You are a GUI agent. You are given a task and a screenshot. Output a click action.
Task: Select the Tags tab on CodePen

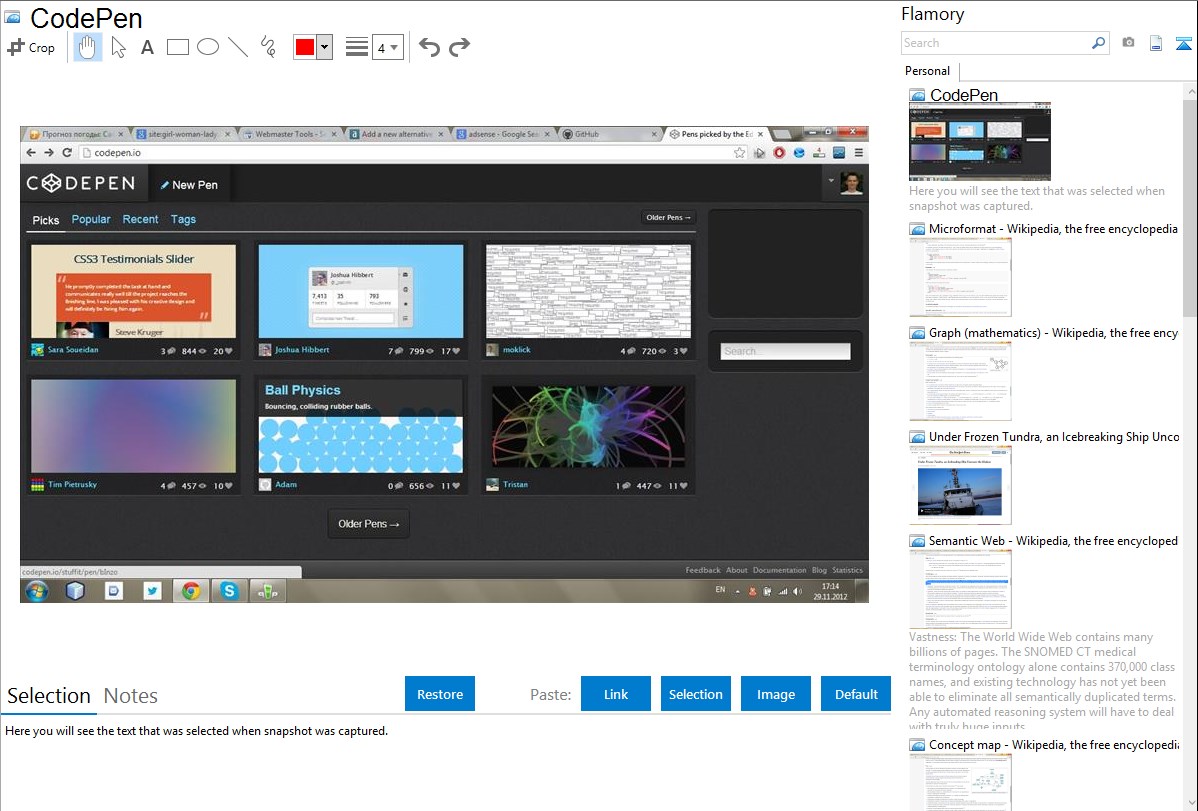coord(183,219)
